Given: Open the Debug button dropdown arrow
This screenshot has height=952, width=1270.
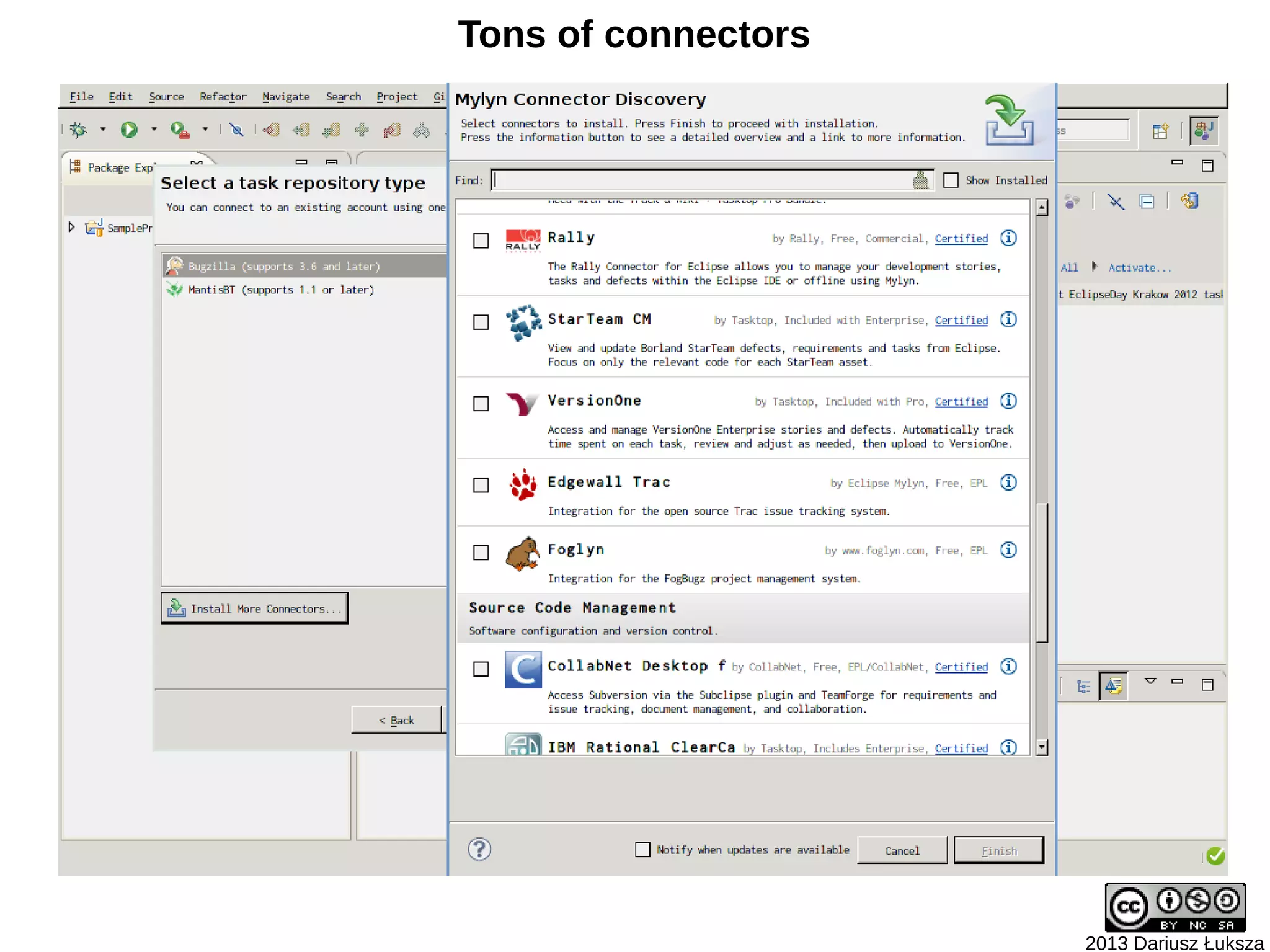Looking at the screenshot, I should pos(103,130).
